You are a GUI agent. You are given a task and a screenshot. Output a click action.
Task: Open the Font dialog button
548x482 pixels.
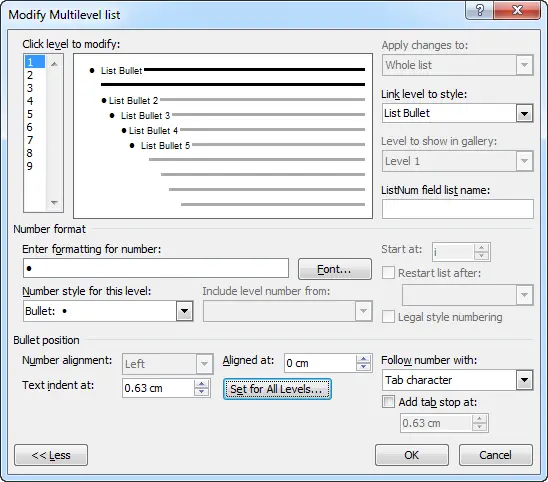(x=334, y=269)
